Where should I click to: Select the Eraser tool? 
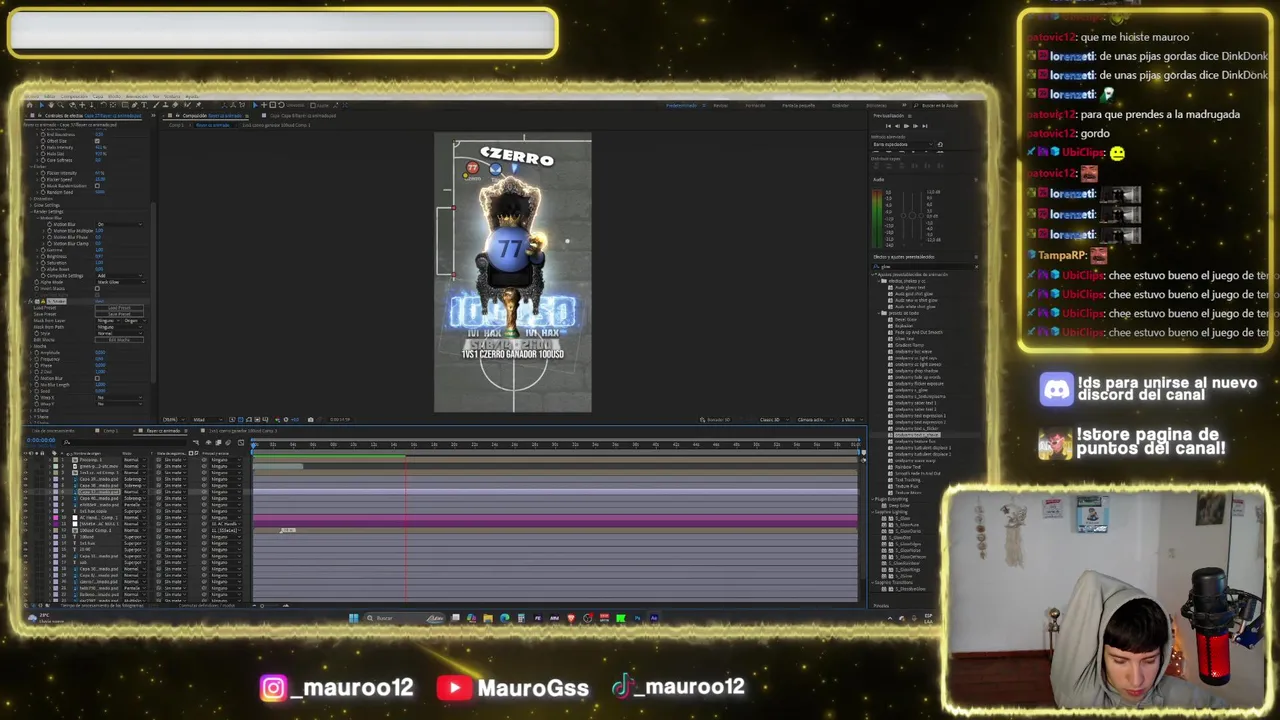coord(175,105)
